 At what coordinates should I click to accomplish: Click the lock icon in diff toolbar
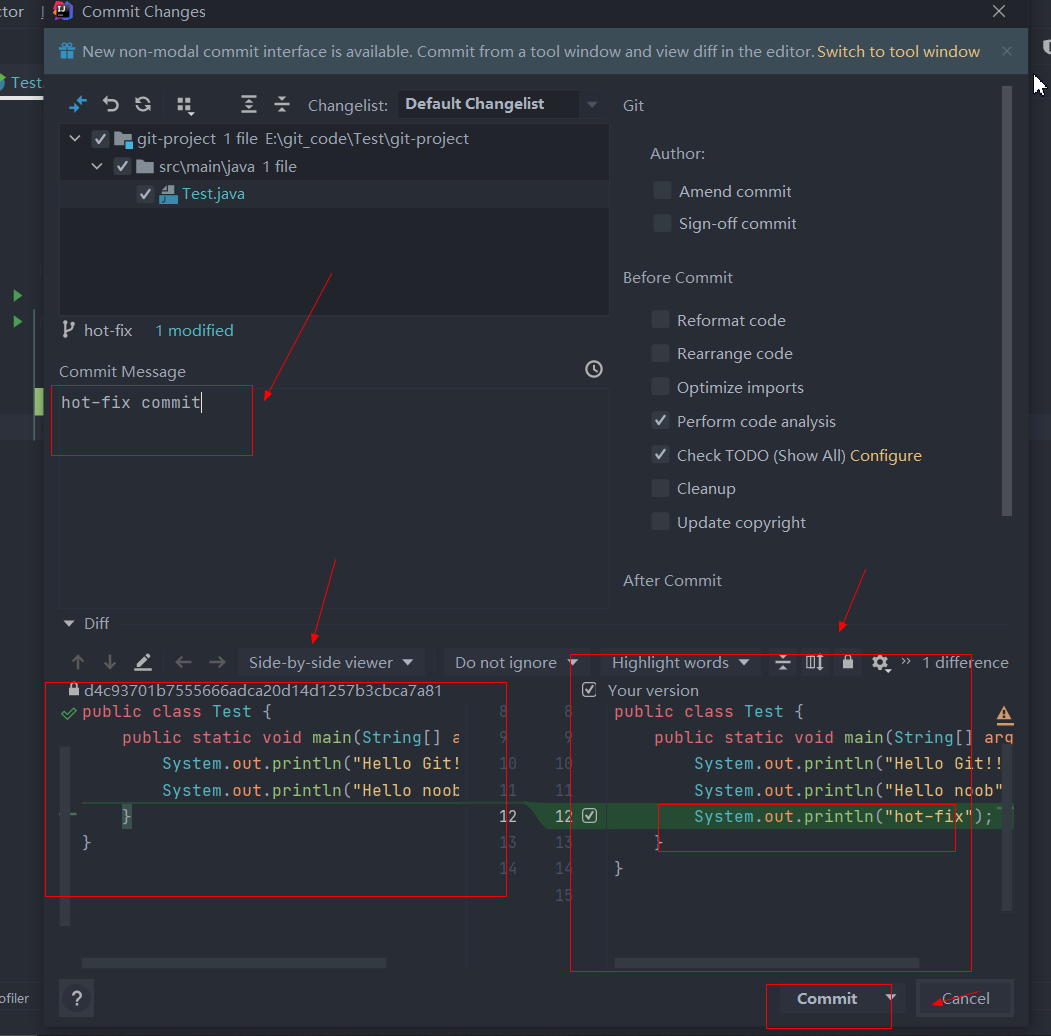848,663
